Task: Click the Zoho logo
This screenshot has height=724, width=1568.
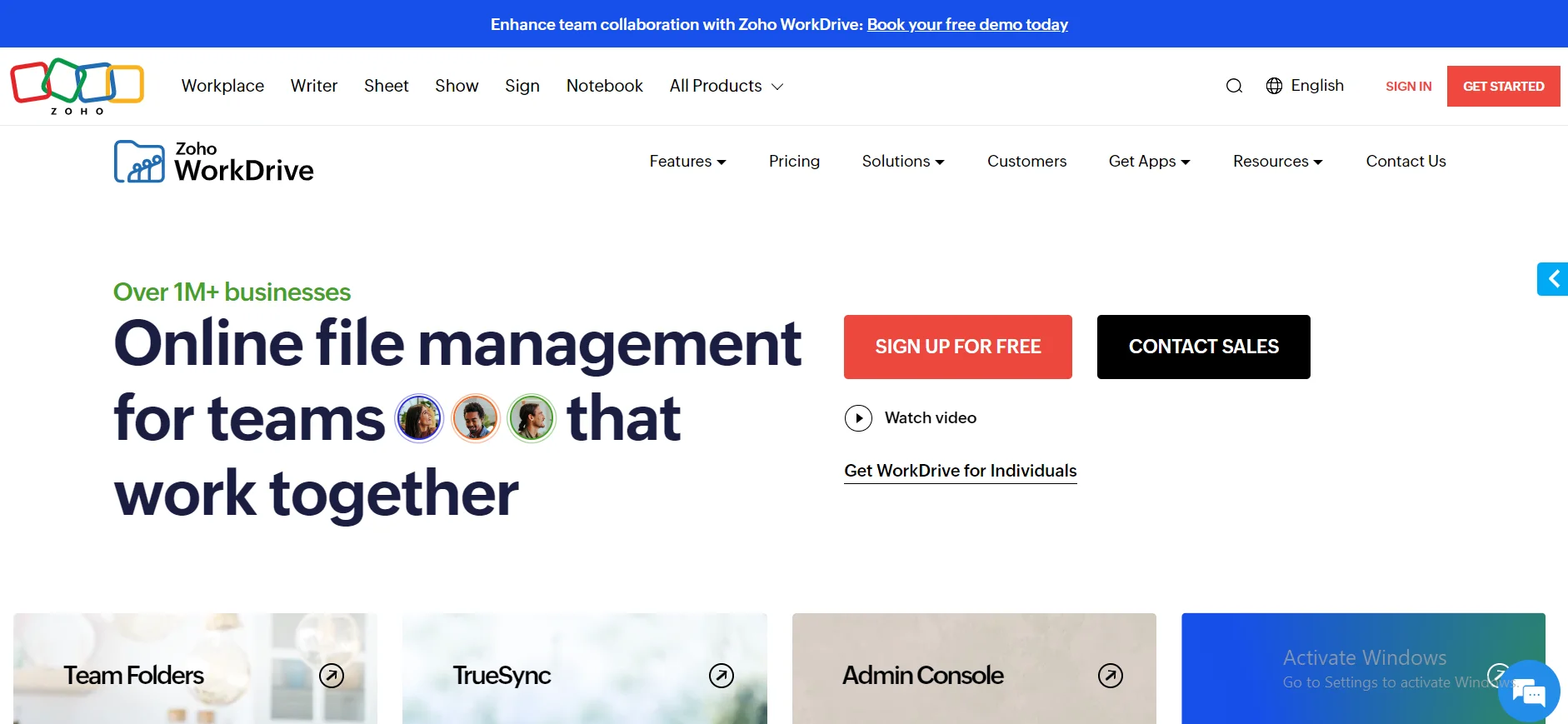Action: pyautogui.click(x=77, y=86)
